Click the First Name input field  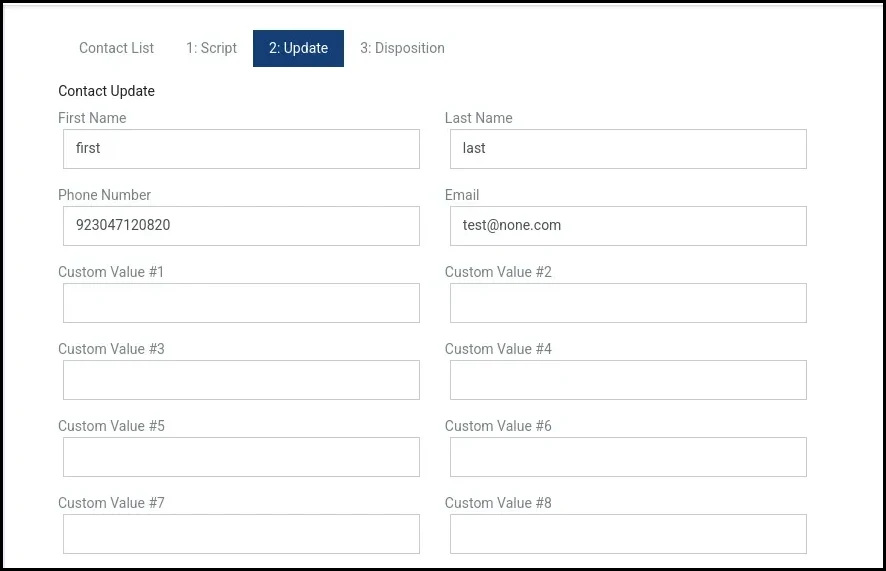[241, 149]
